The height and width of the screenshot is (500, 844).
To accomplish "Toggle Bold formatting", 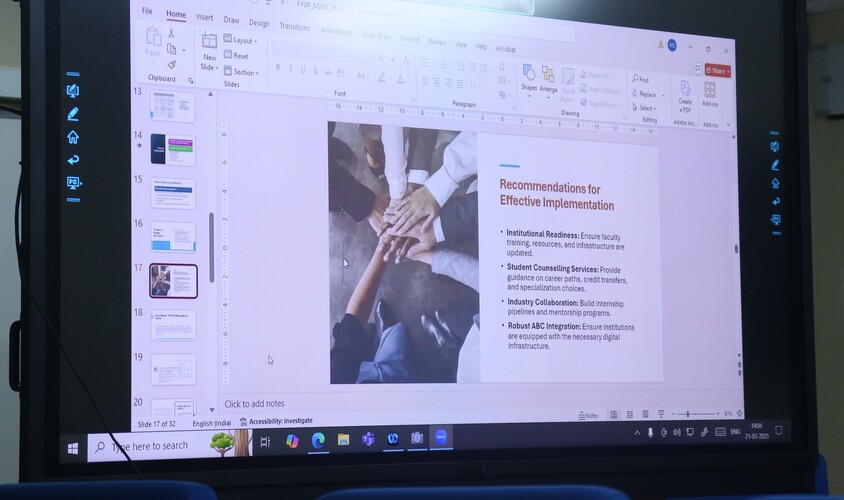I will tap(278, 68).
